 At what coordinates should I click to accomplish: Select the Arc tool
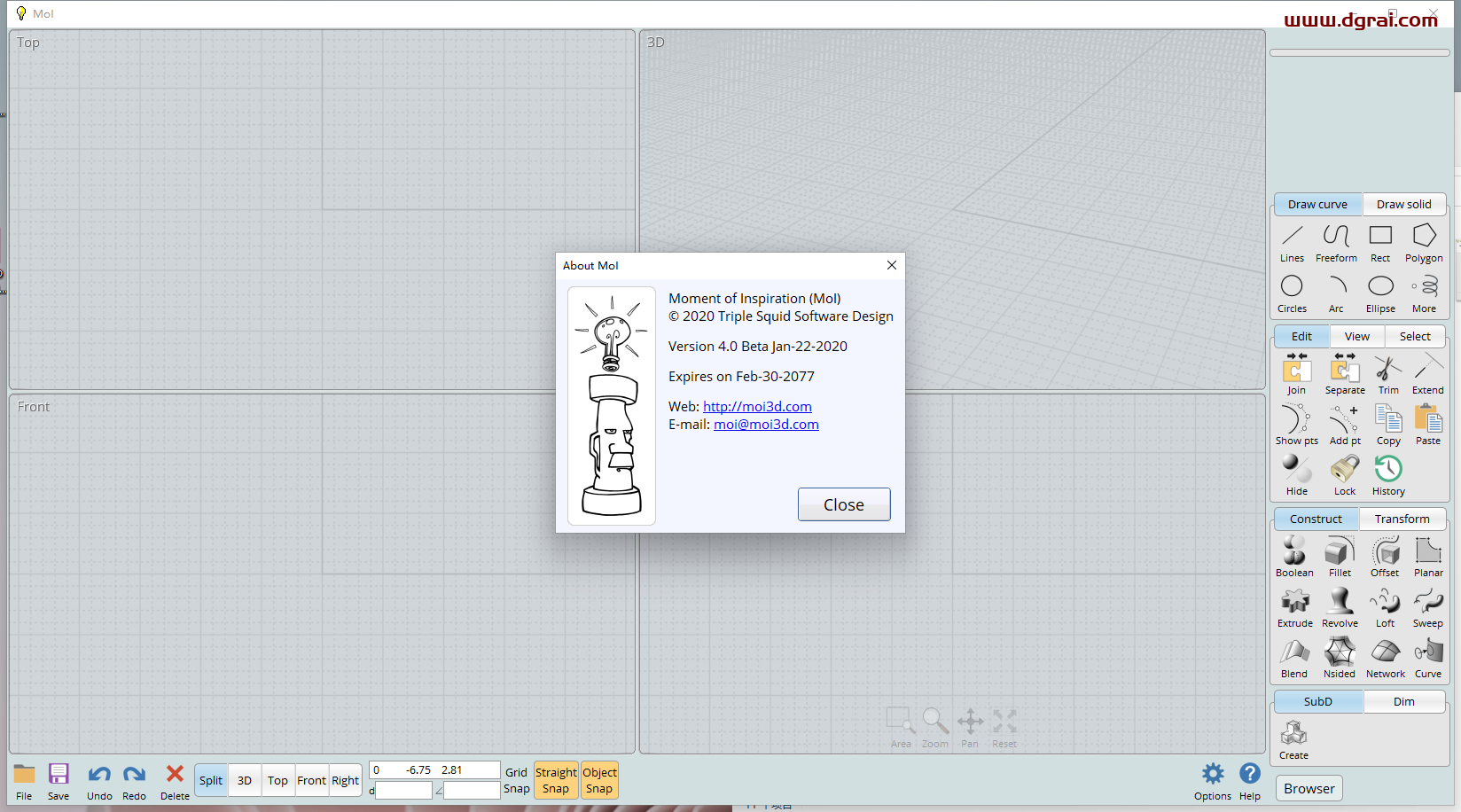pyautogui.click(x=1336, y=293)
